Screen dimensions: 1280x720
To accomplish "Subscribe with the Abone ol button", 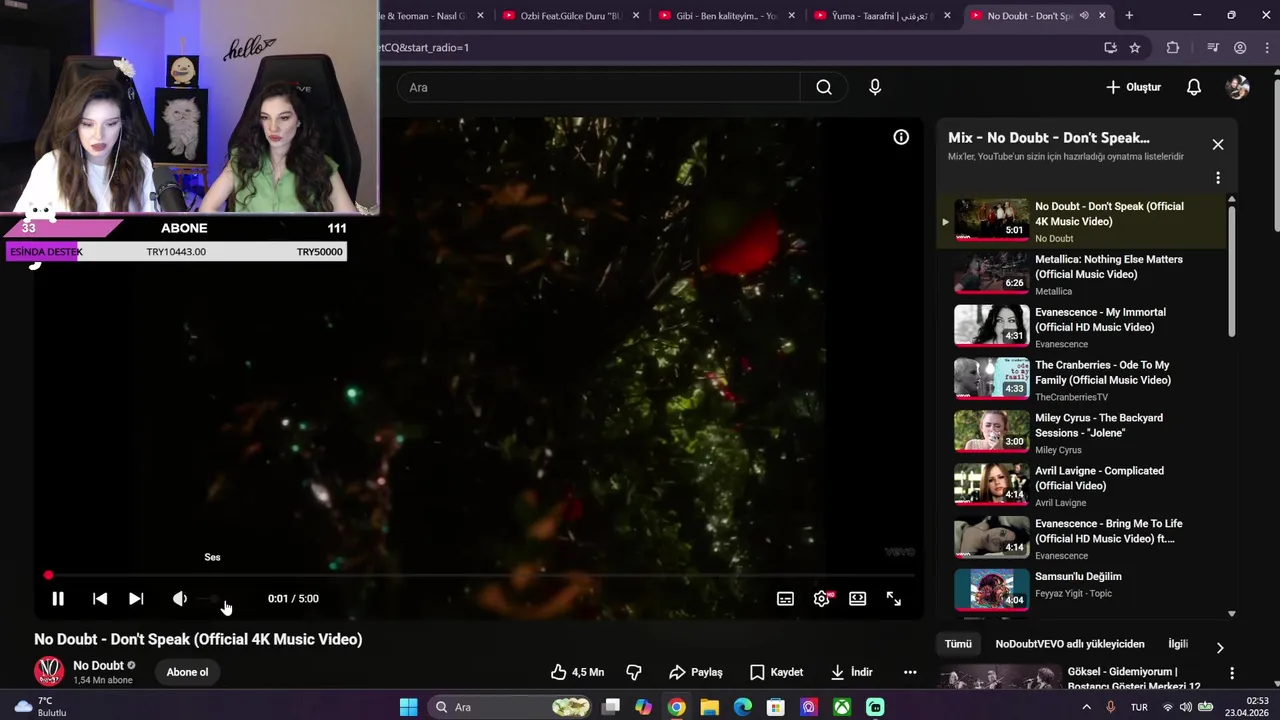I will tap(187, 672).
